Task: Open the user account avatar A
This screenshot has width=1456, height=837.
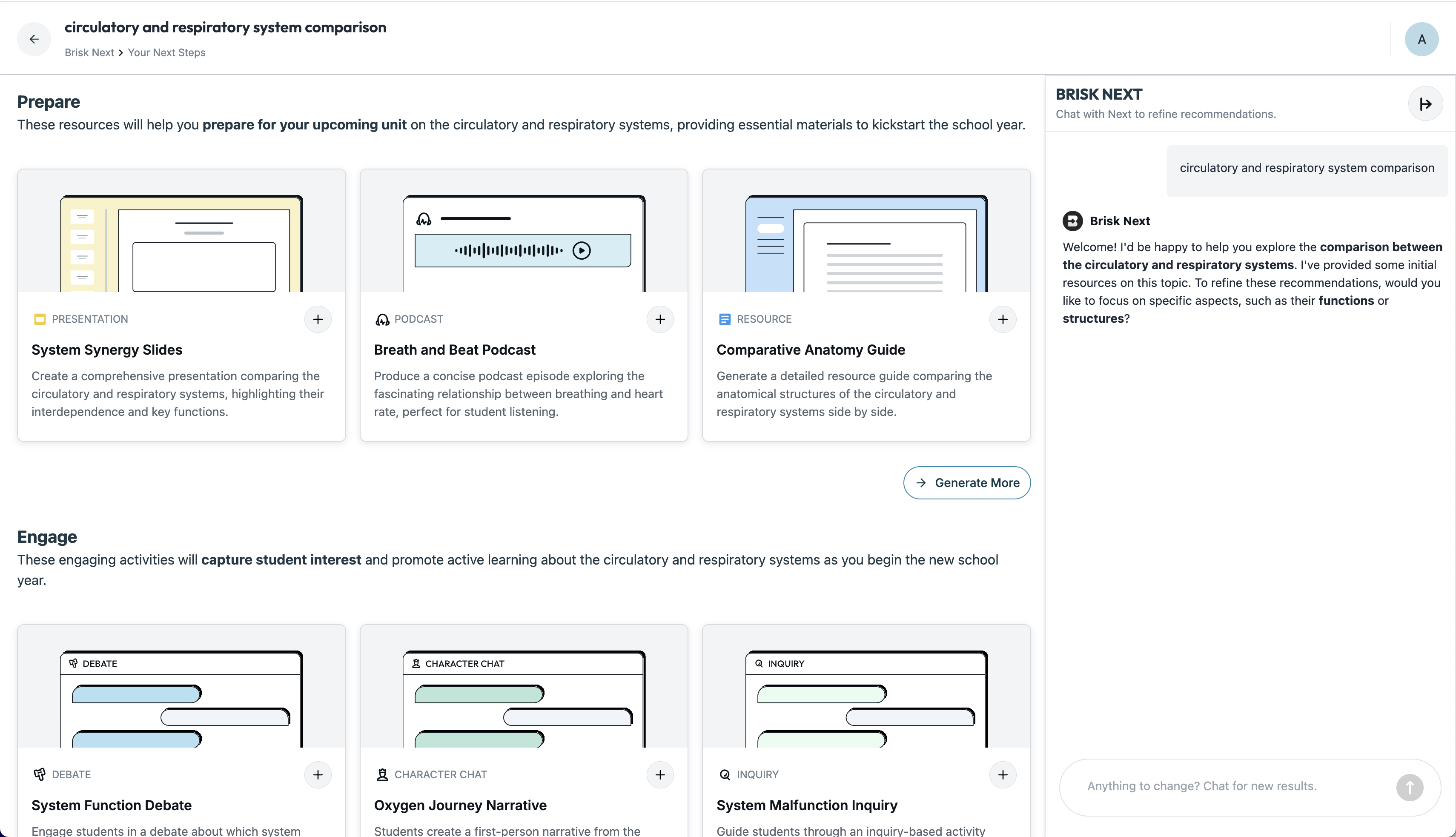Action: [x=1421, y=39]
